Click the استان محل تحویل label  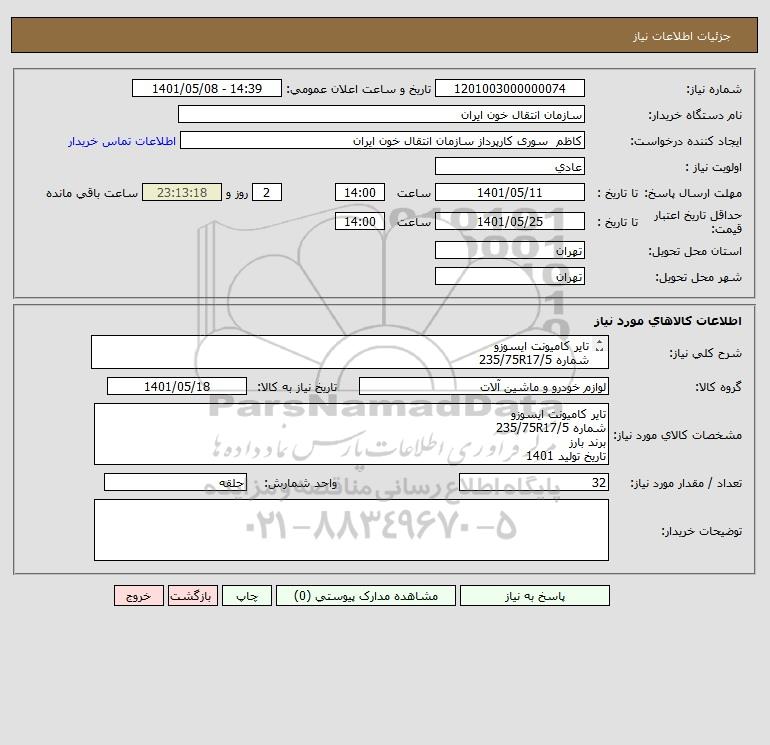point(695,251)
